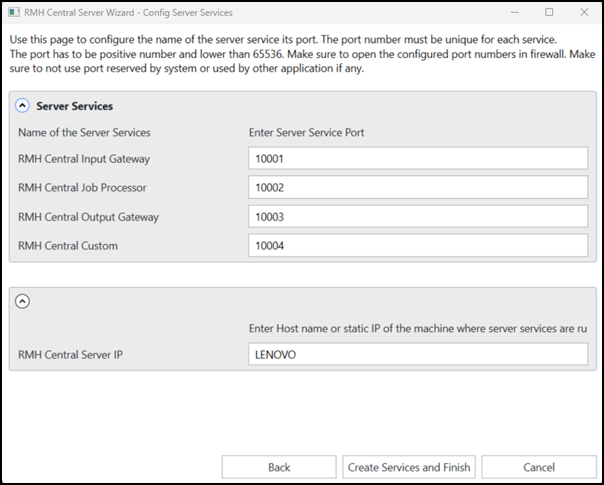Go Back to the previous wizard page

279,467
